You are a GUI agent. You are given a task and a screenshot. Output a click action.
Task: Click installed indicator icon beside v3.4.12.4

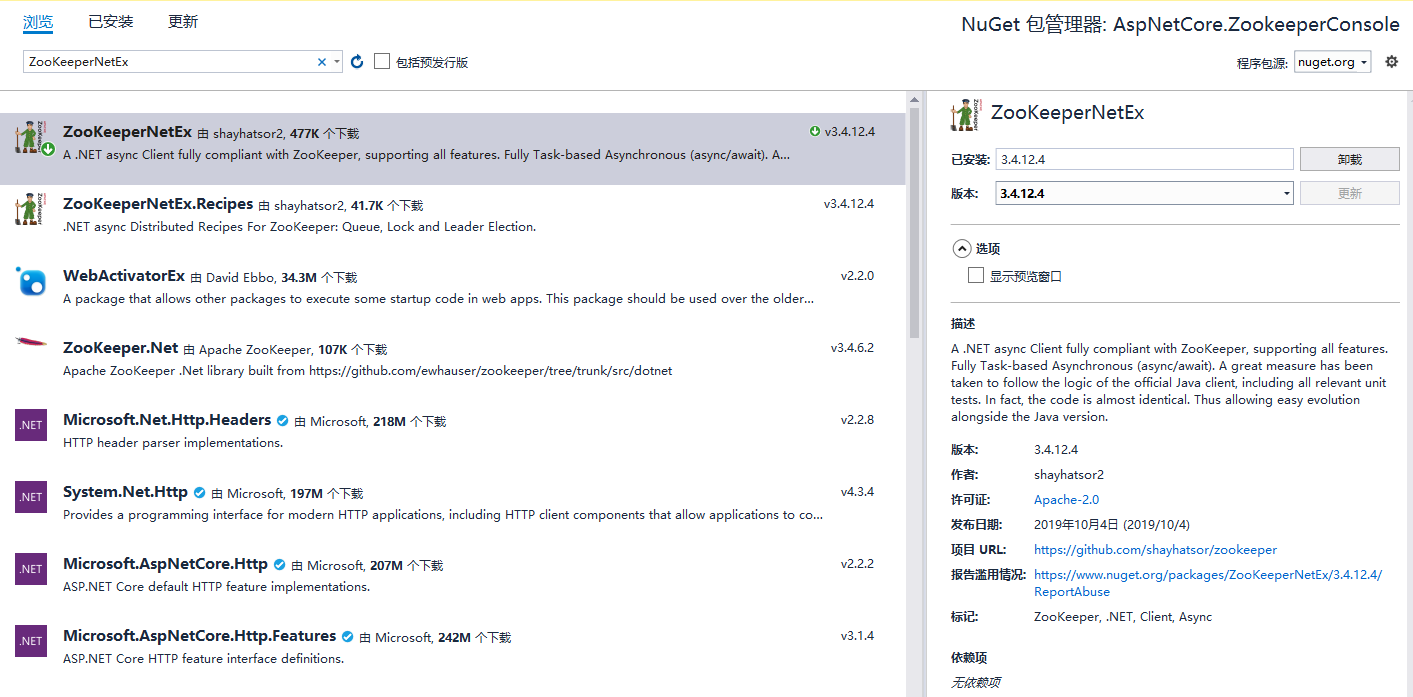pyautogui.click(x=814, y=131)
